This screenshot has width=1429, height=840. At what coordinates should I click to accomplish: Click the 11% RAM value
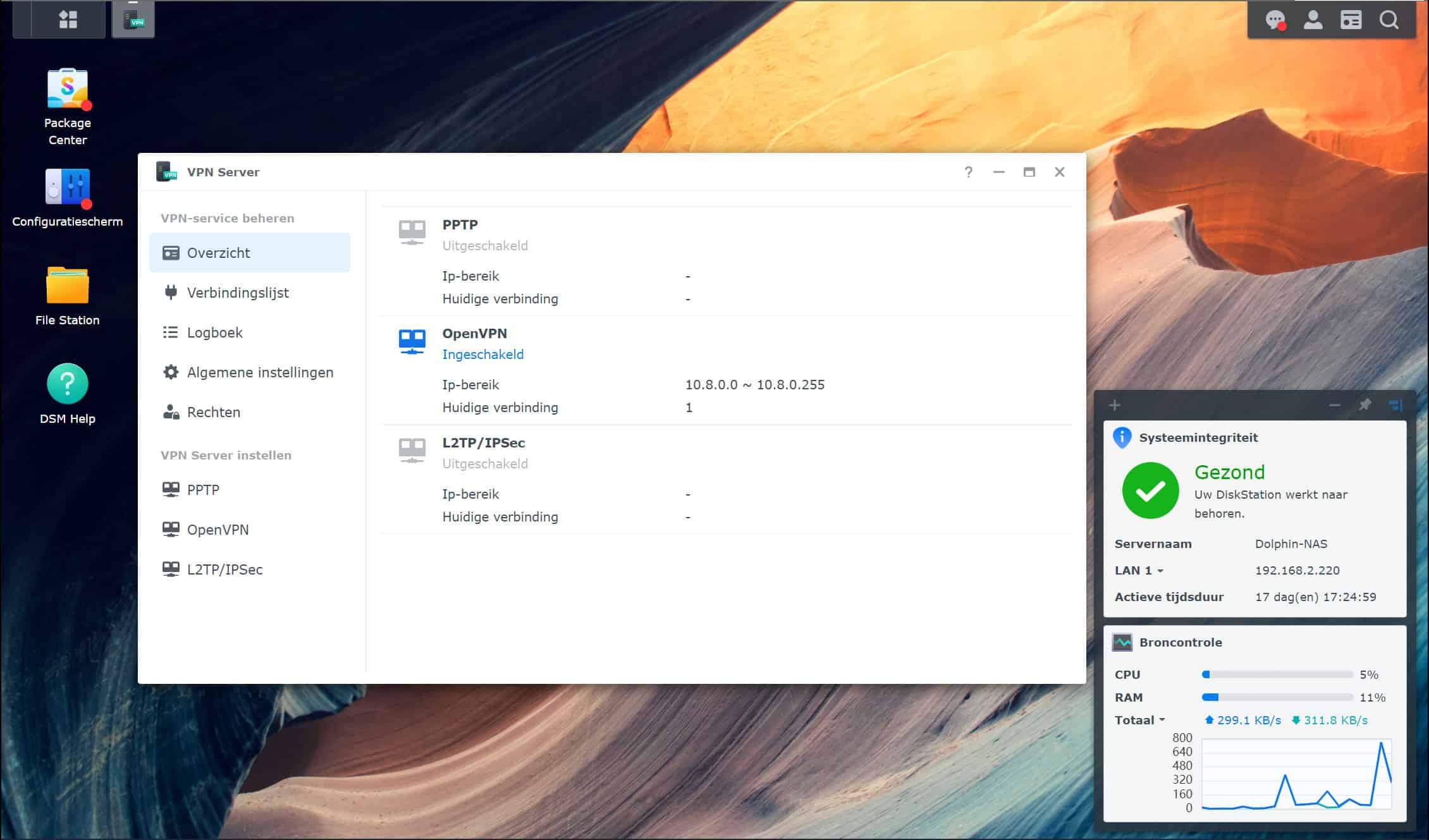click(x=1373, y=697)
